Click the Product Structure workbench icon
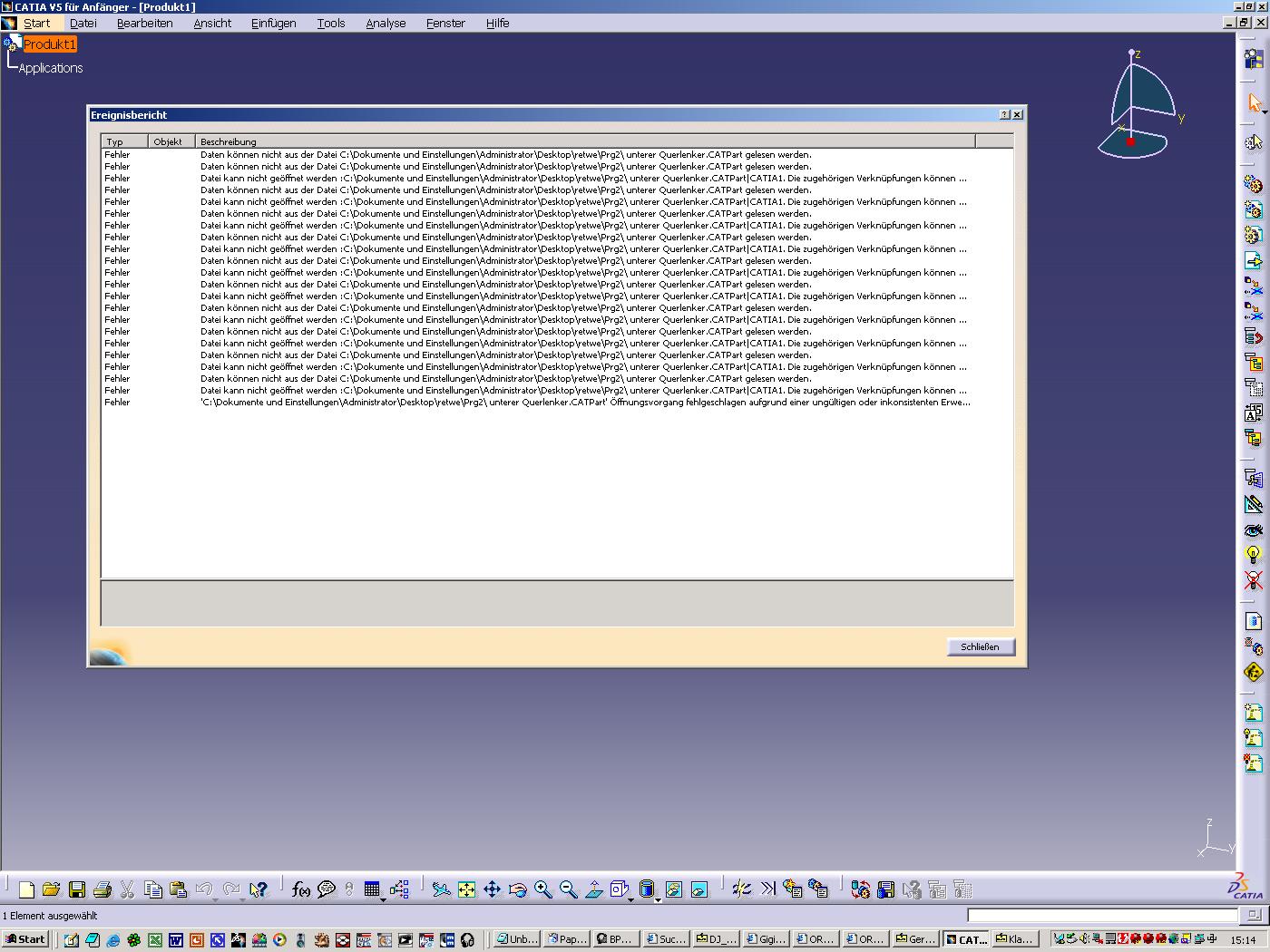Viewport: 1270px width, 952px height. (1254, 59)
